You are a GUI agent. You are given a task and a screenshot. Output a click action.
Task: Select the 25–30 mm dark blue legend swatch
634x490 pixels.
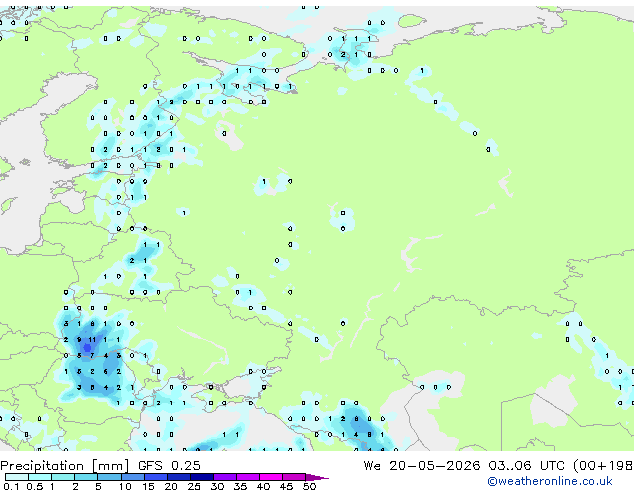(x=202, y=477)
